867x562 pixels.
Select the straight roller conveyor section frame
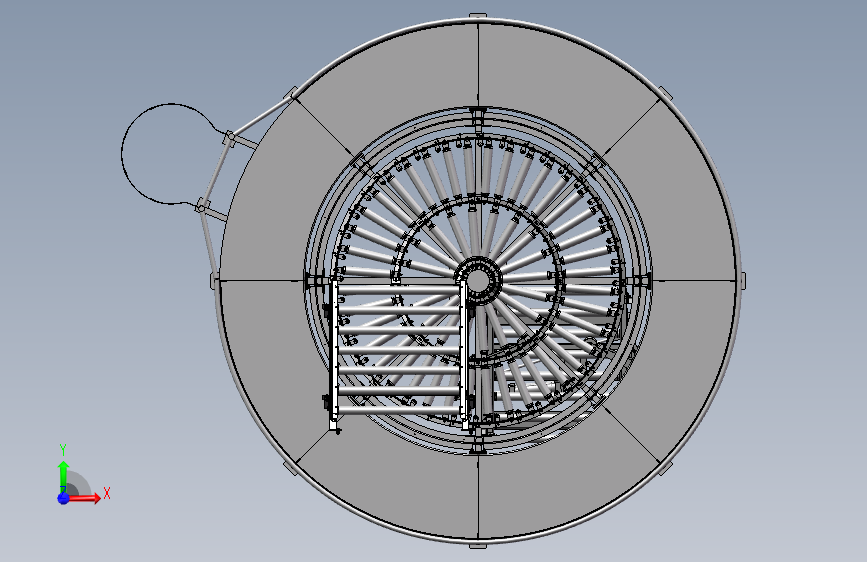(399, 354)
